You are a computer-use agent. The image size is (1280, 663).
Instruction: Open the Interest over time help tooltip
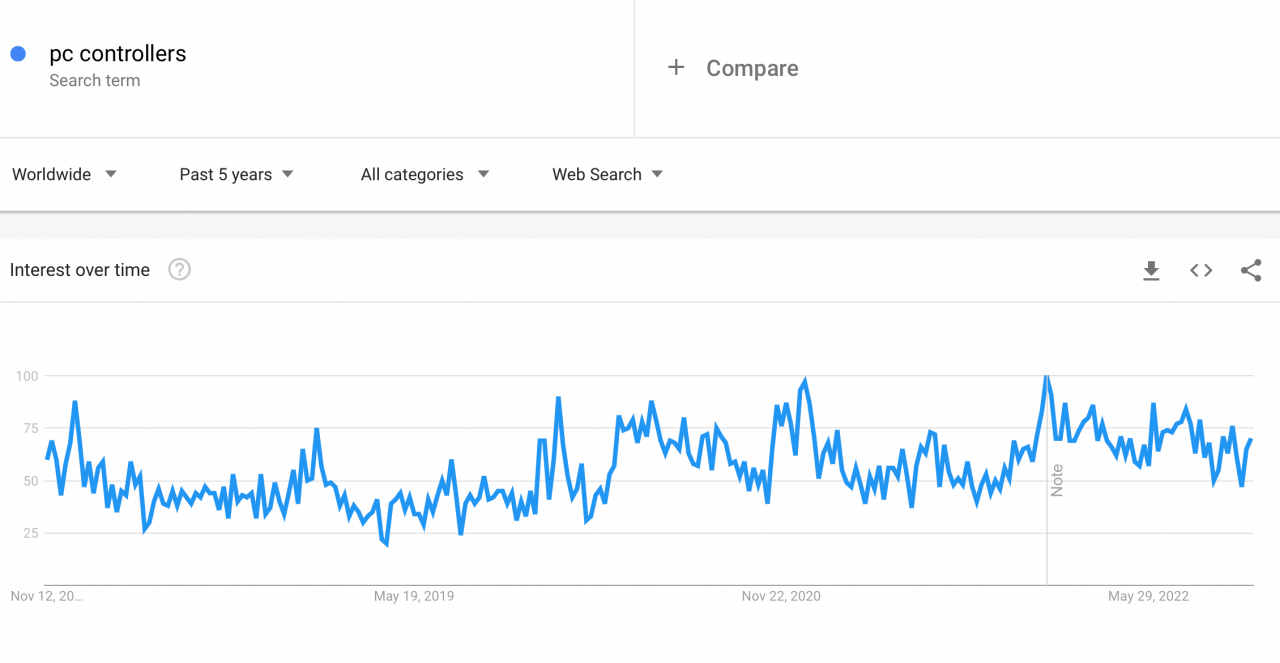pos(179,268)
